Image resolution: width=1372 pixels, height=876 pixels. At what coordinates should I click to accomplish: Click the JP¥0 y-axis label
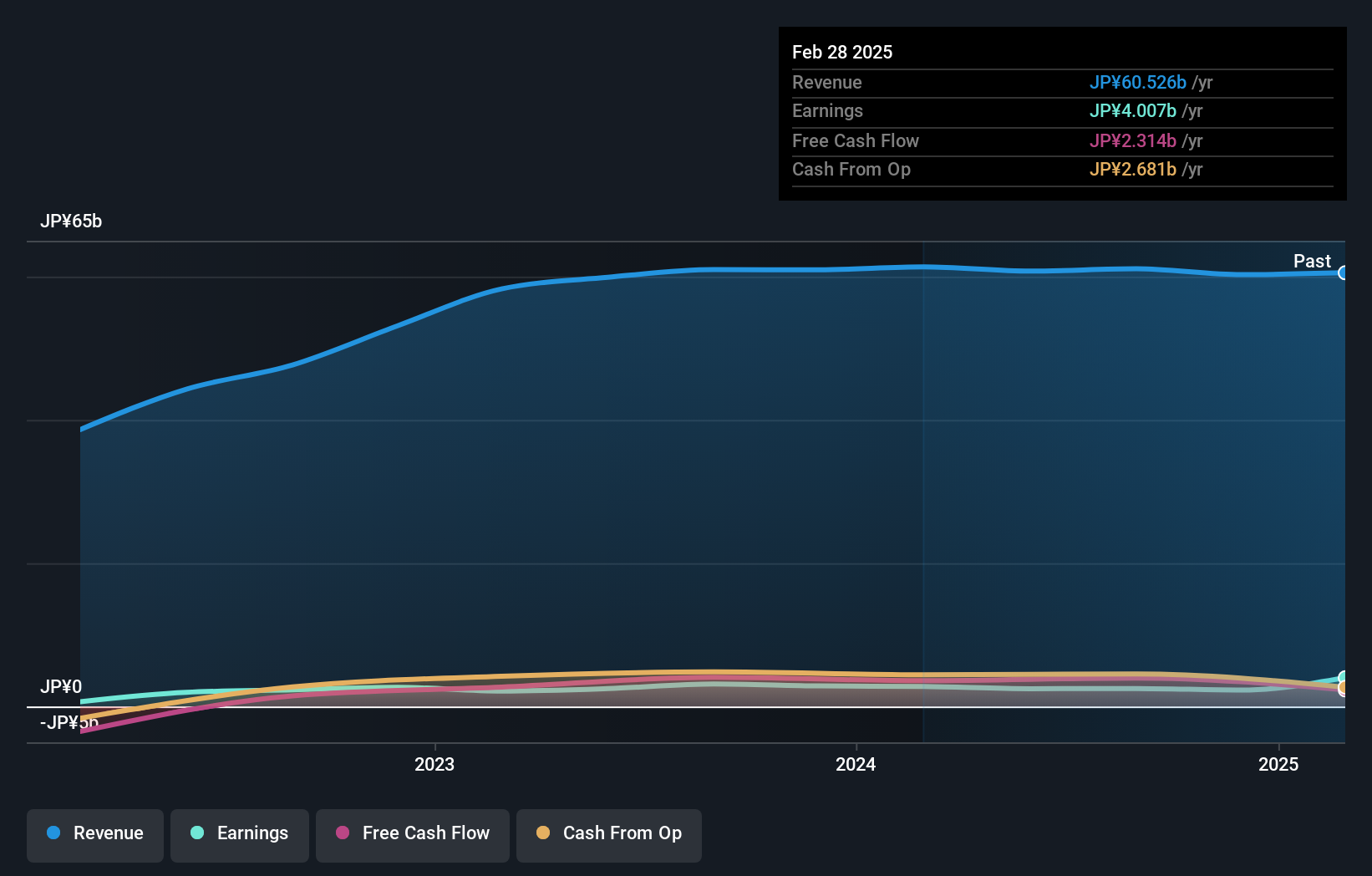[x=61, y=686]
